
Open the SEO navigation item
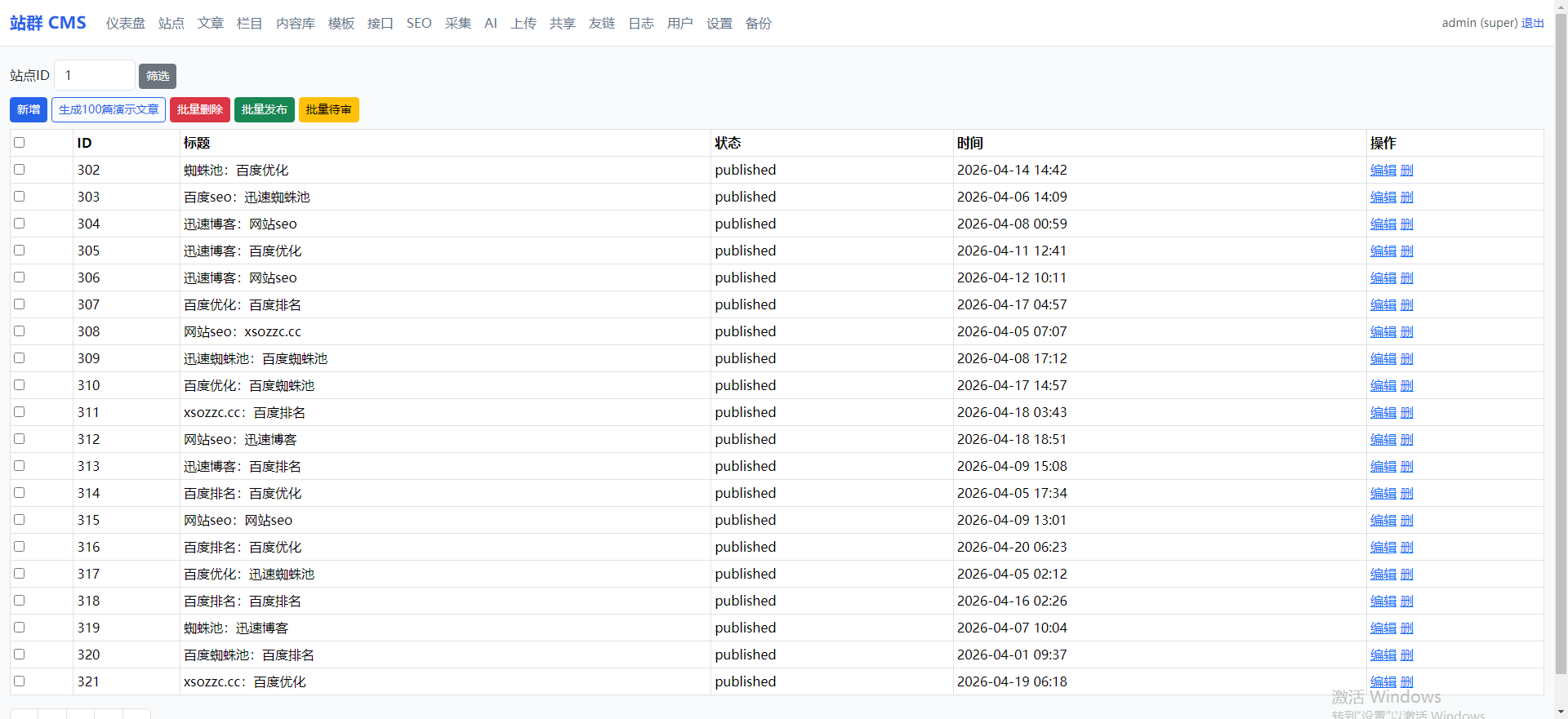click(x=419, y=24)
